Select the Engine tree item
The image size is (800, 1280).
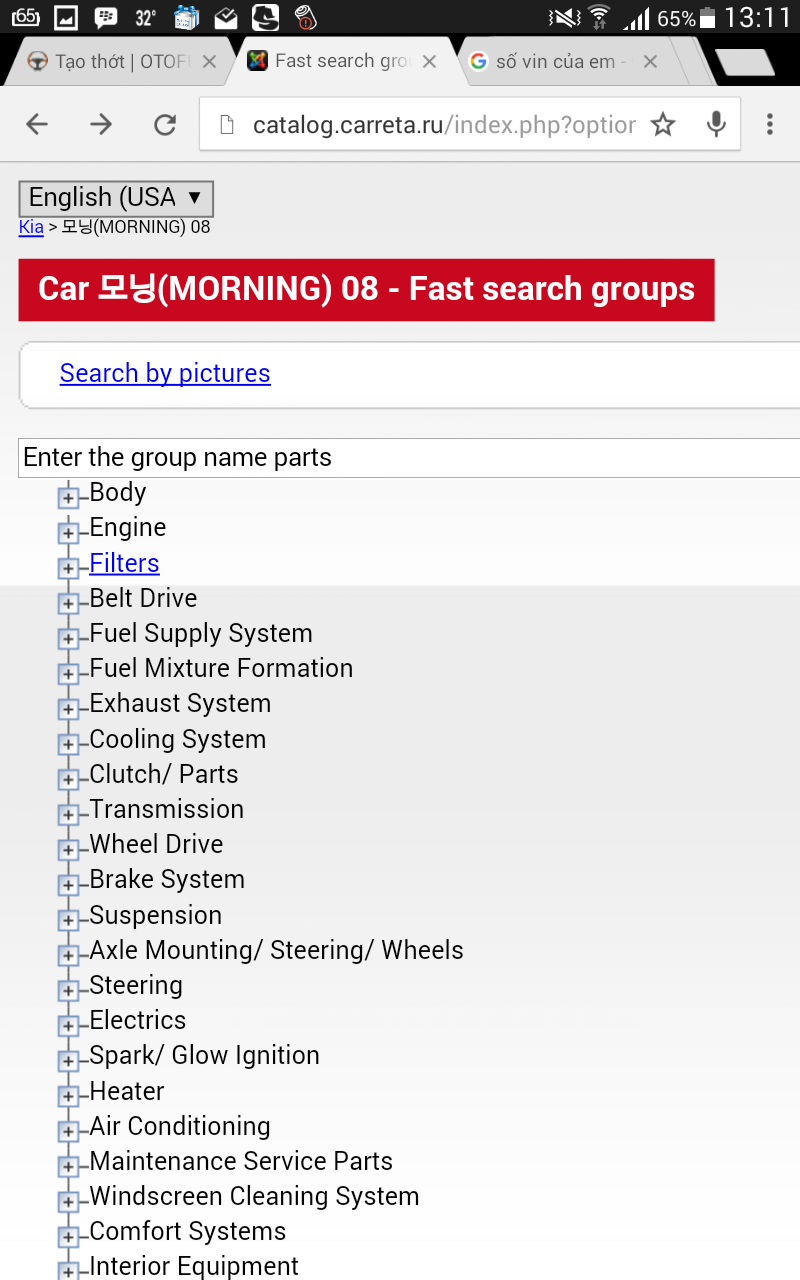coord(128,527)
